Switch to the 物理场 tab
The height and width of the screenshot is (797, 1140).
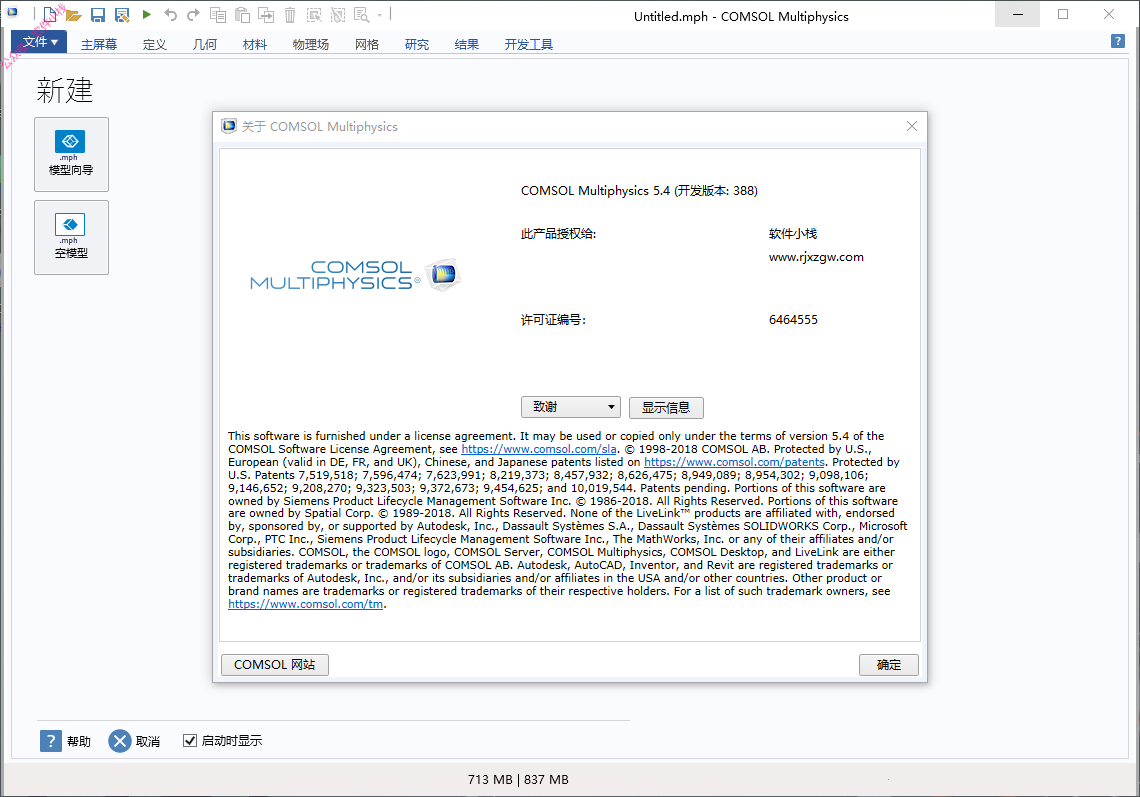310,44
